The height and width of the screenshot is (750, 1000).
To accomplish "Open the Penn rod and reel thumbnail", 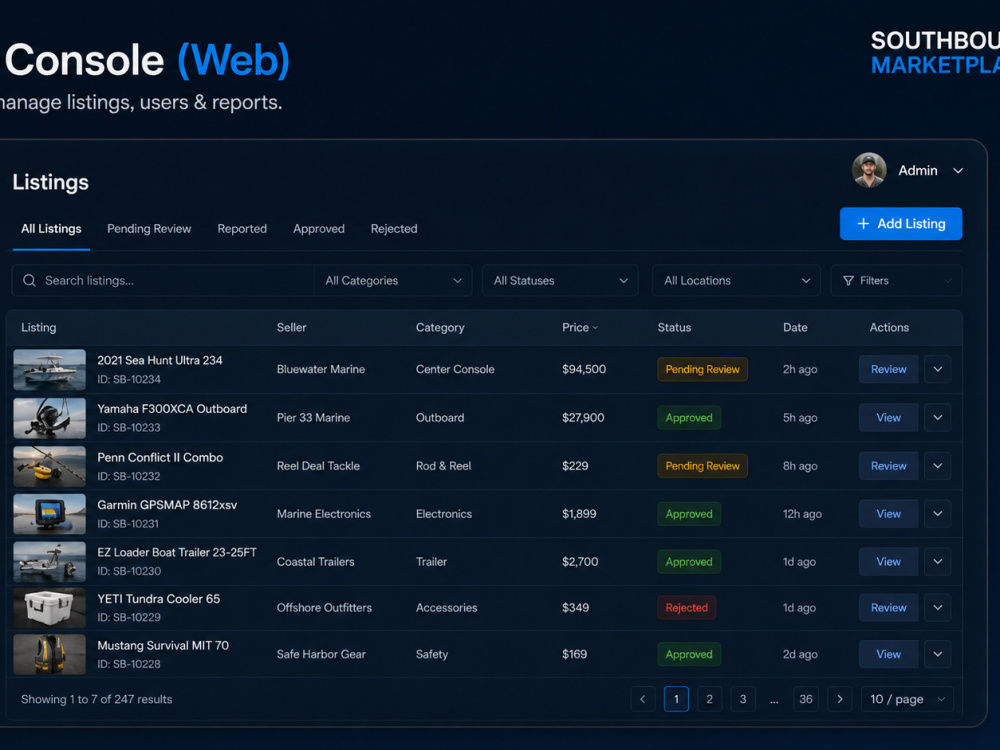I will pos(49,466).
